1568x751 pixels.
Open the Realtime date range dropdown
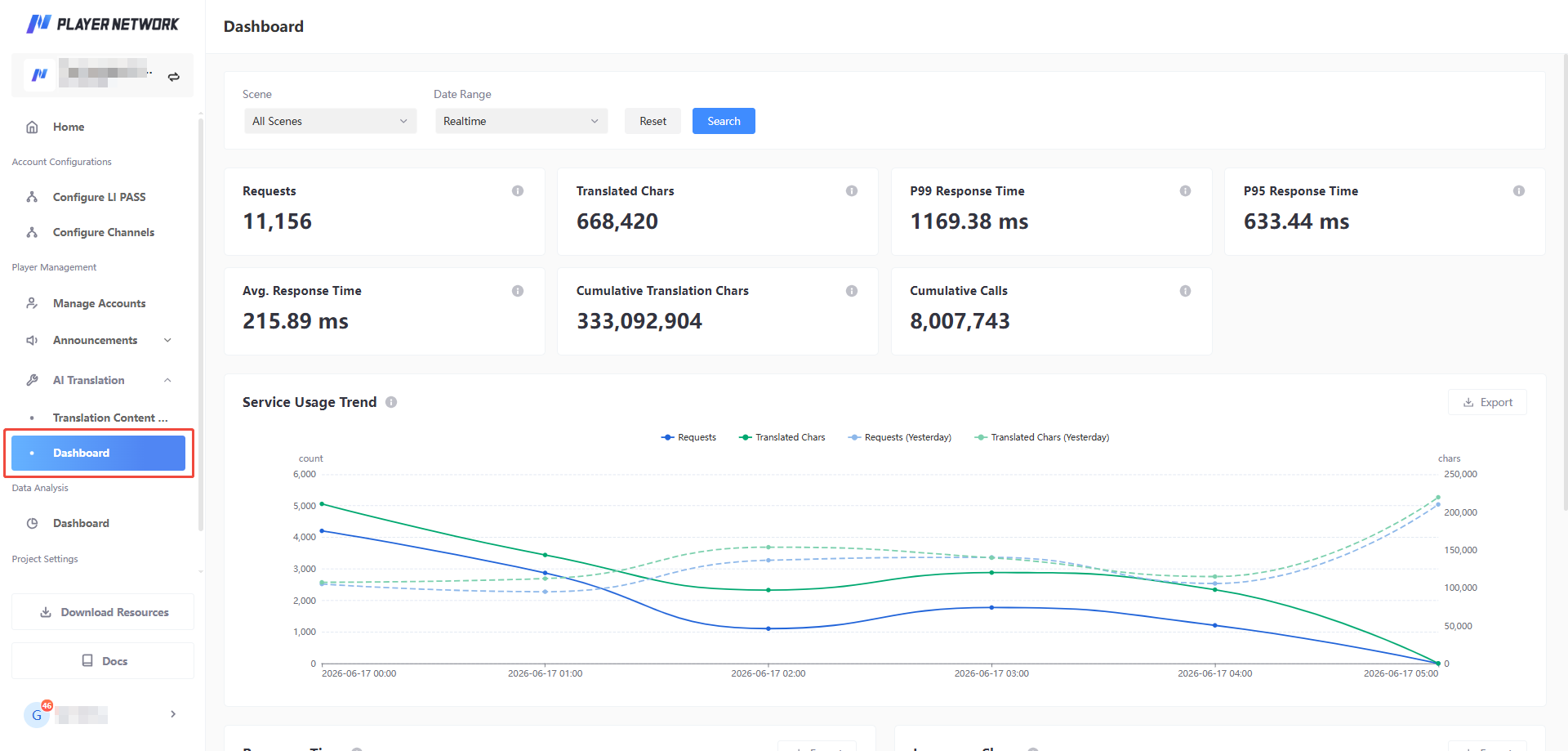coord(522,121)
